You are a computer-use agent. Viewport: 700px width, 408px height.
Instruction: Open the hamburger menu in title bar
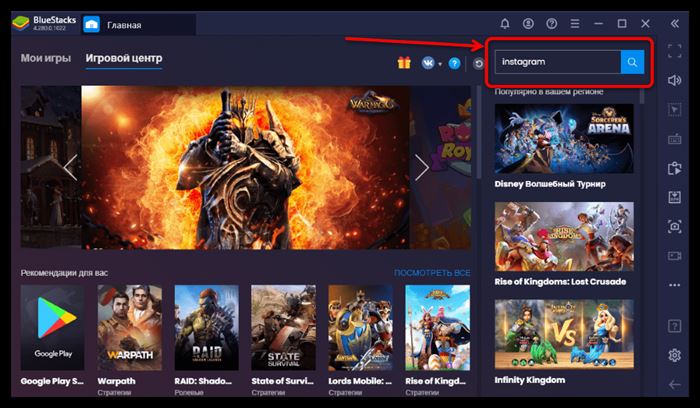pyautogui.click(x=575, y=24)
